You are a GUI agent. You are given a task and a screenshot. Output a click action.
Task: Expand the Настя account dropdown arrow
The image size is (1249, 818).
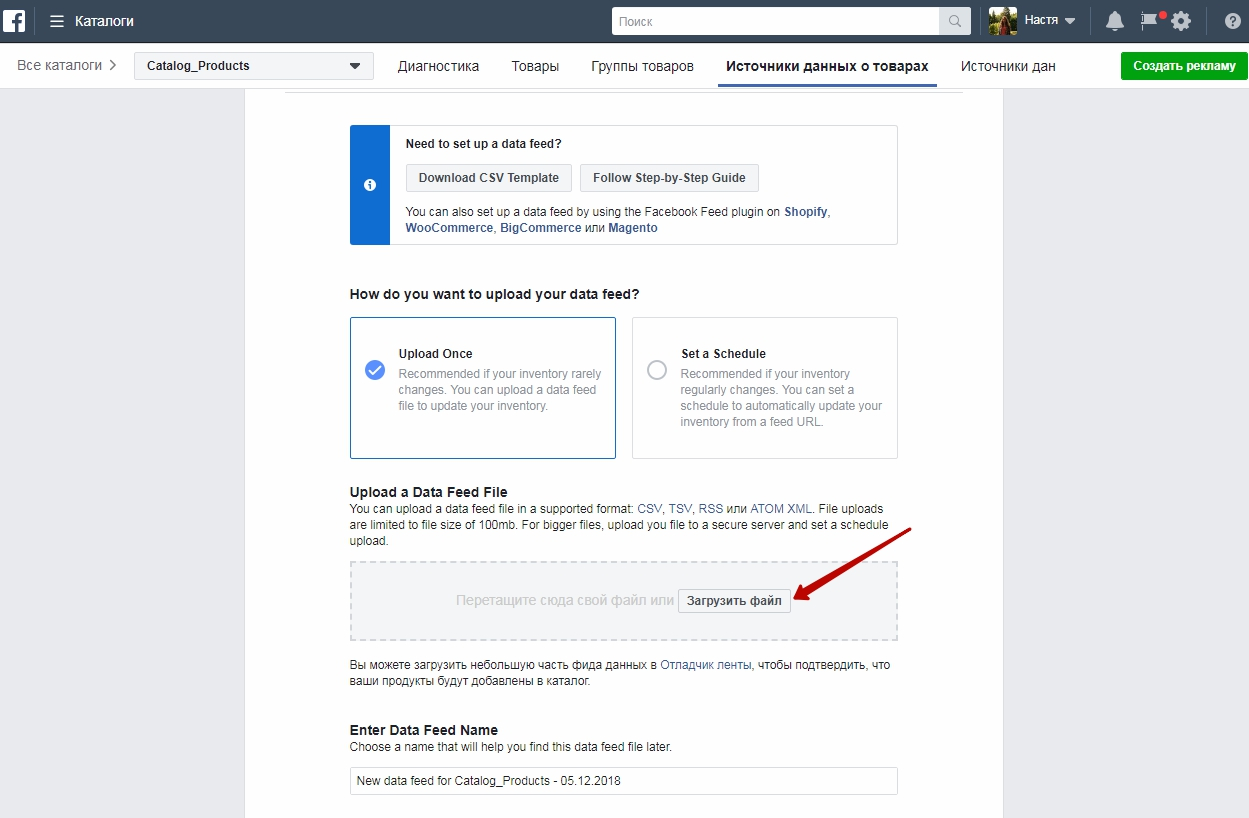1070,21
